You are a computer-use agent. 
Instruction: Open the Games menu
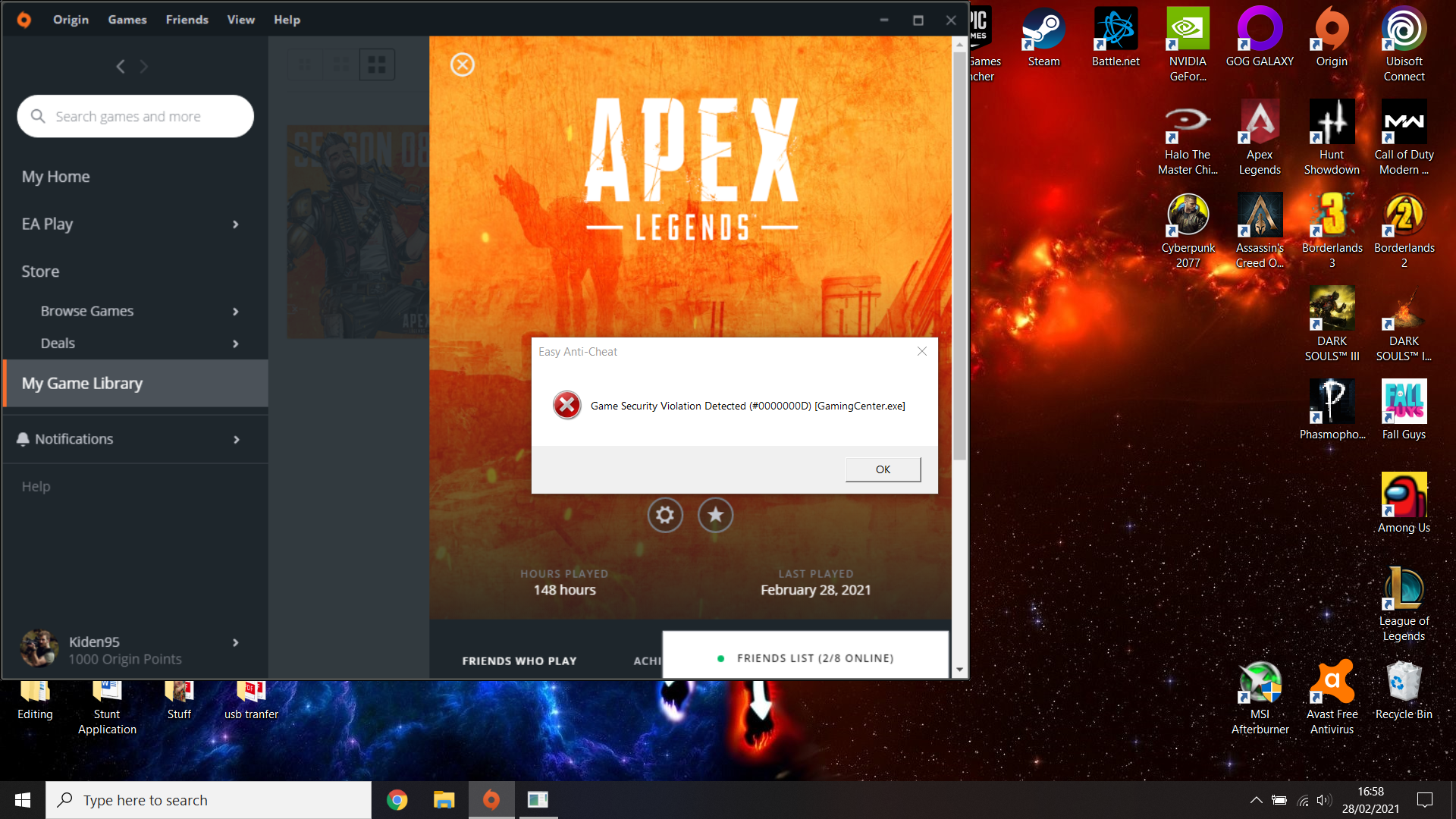(127, 20)
